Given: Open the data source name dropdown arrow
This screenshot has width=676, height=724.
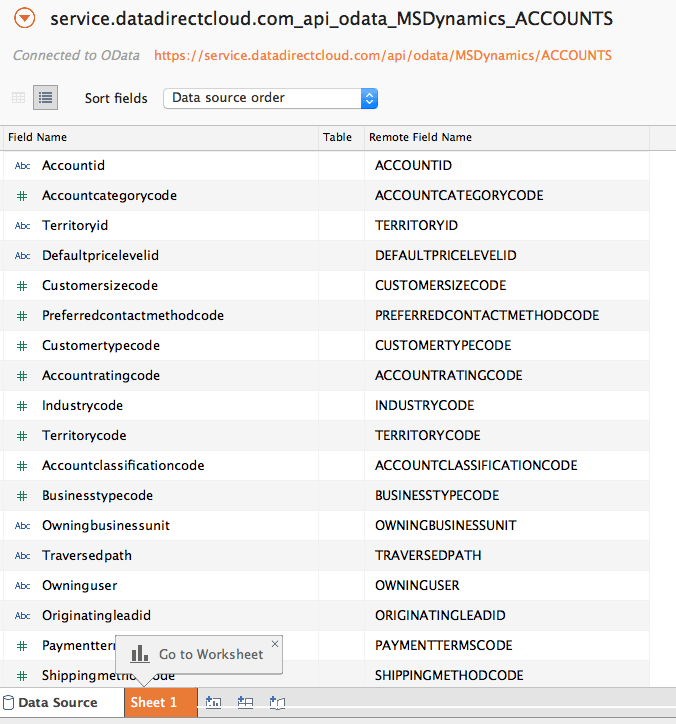Looking at the screenshot, I should click(26, 18).
